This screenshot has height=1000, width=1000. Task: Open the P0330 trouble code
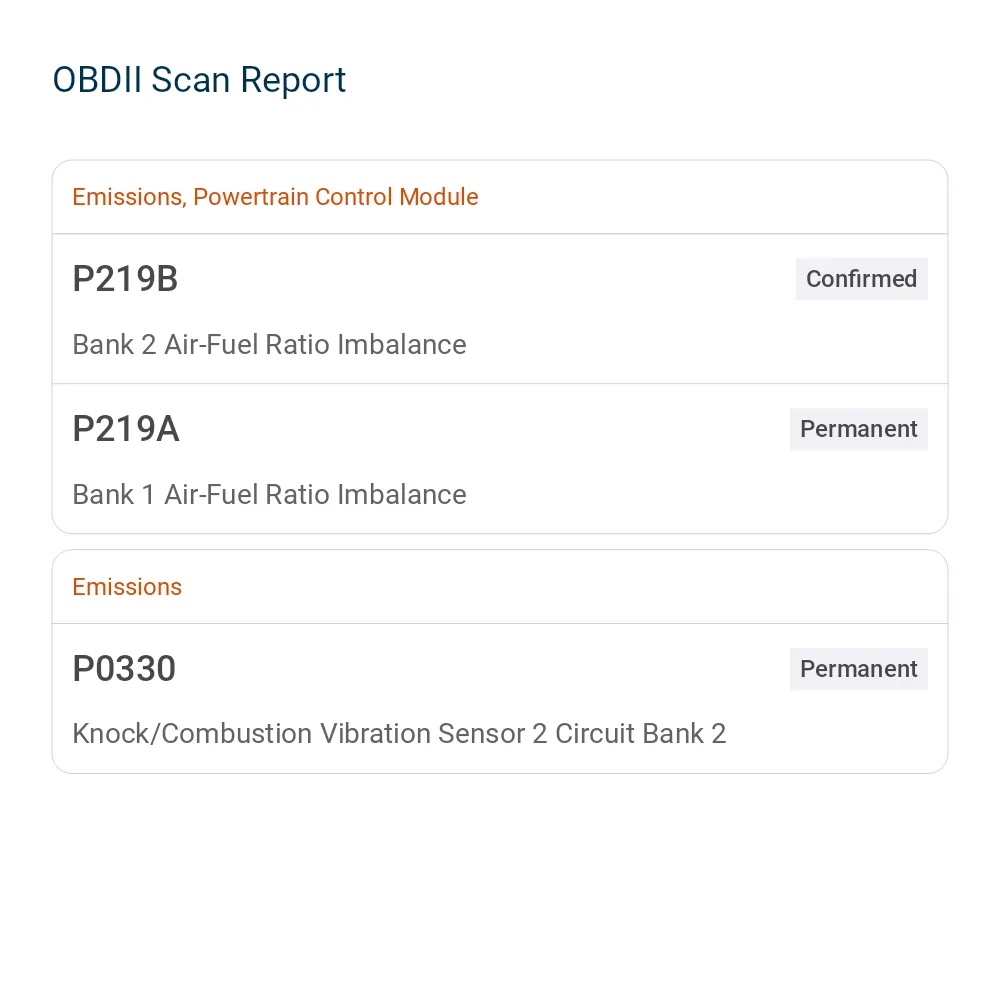click(124, 668)
